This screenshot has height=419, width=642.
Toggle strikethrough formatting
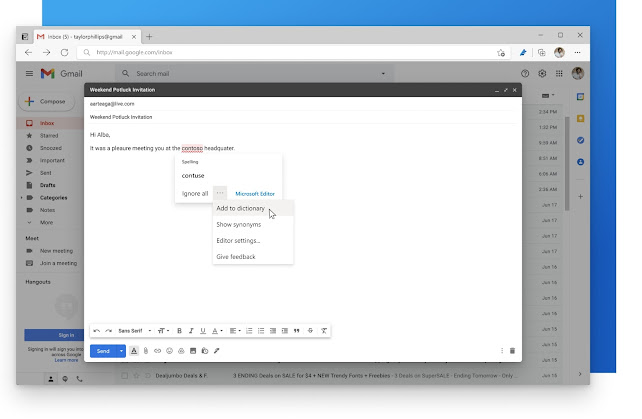(310, 331)
